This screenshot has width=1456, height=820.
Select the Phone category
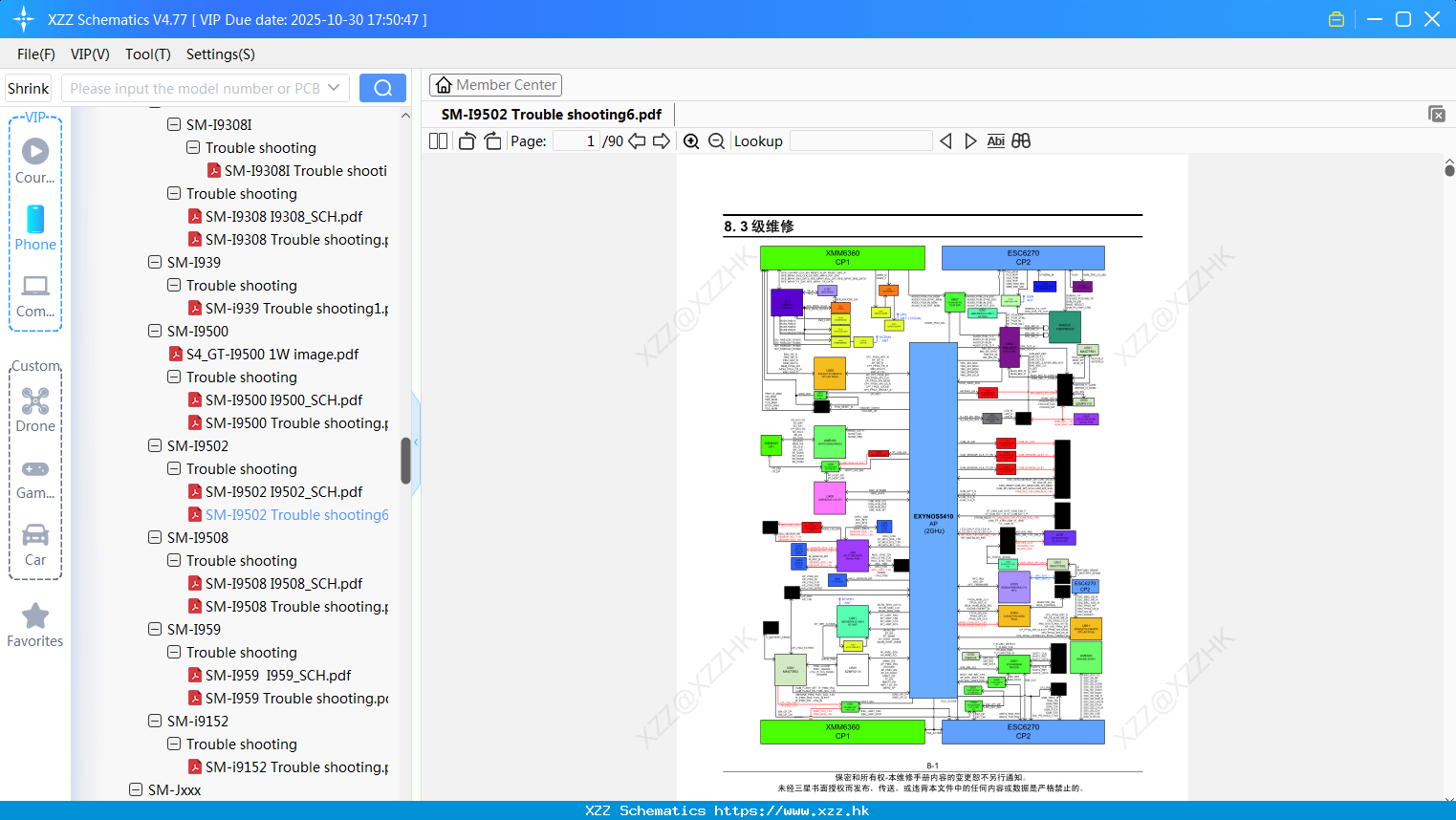point(35,227)
